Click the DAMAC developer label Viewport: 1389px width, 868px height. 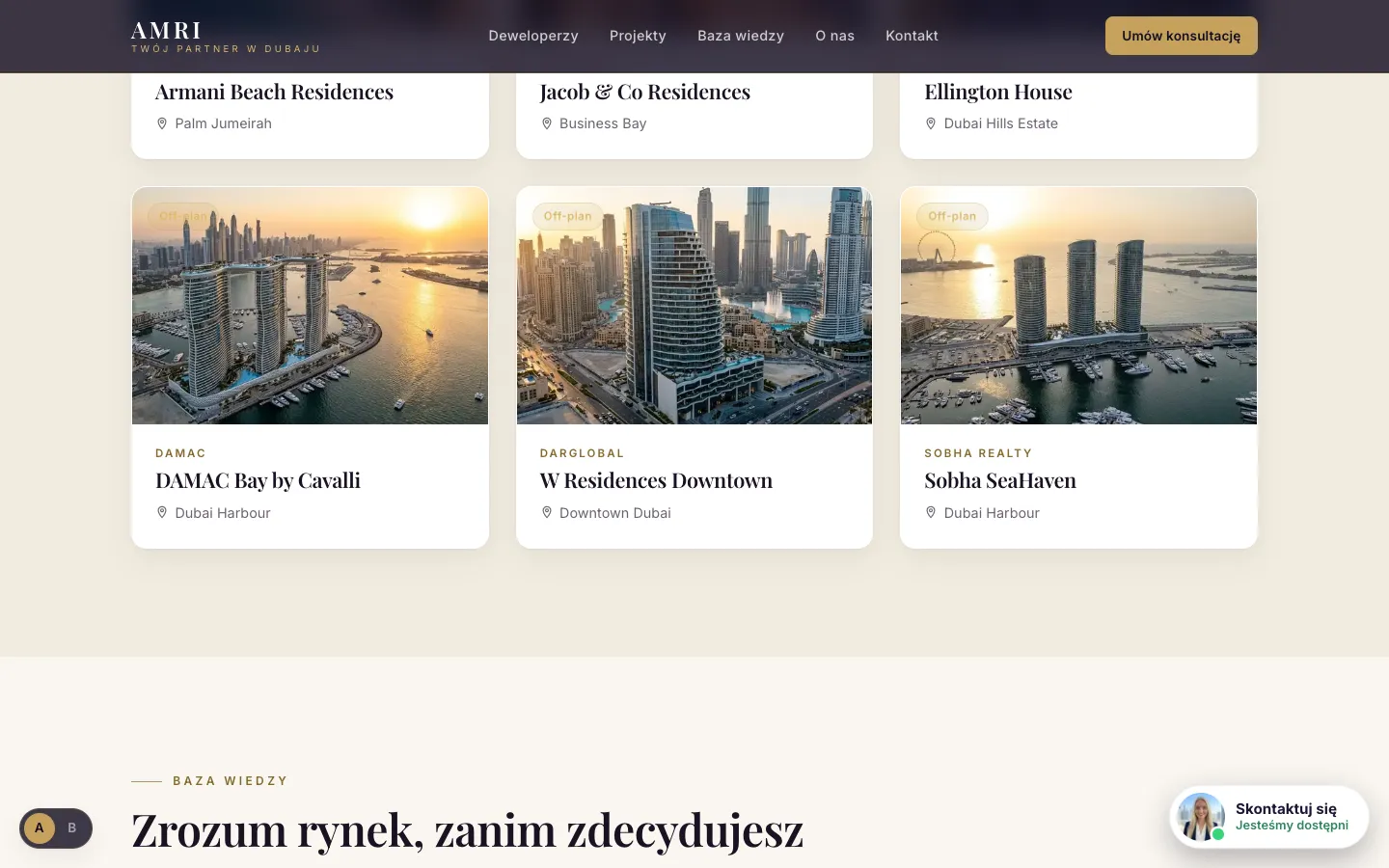pyautogui.click(x=180, y=453)
